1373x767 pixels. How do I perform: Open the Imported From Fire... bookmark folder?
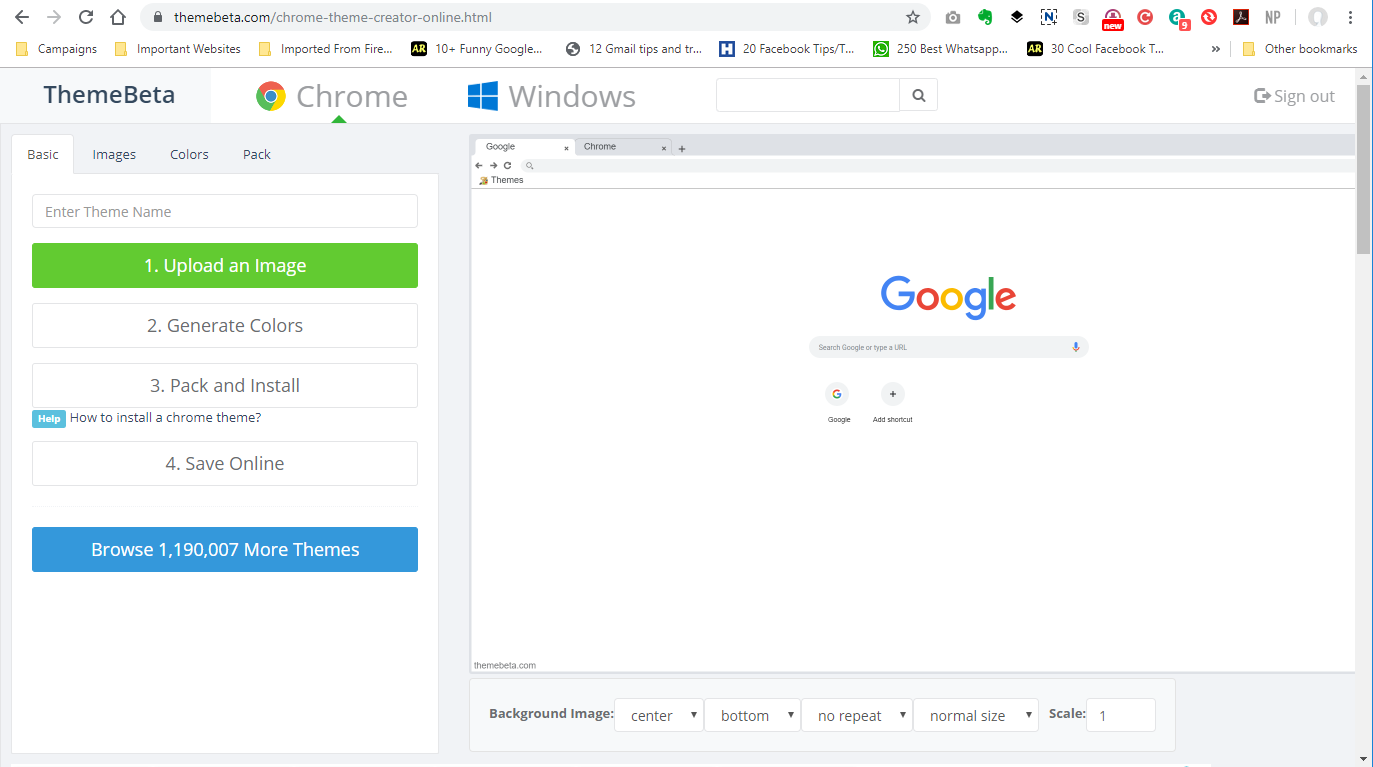point(326,48)
